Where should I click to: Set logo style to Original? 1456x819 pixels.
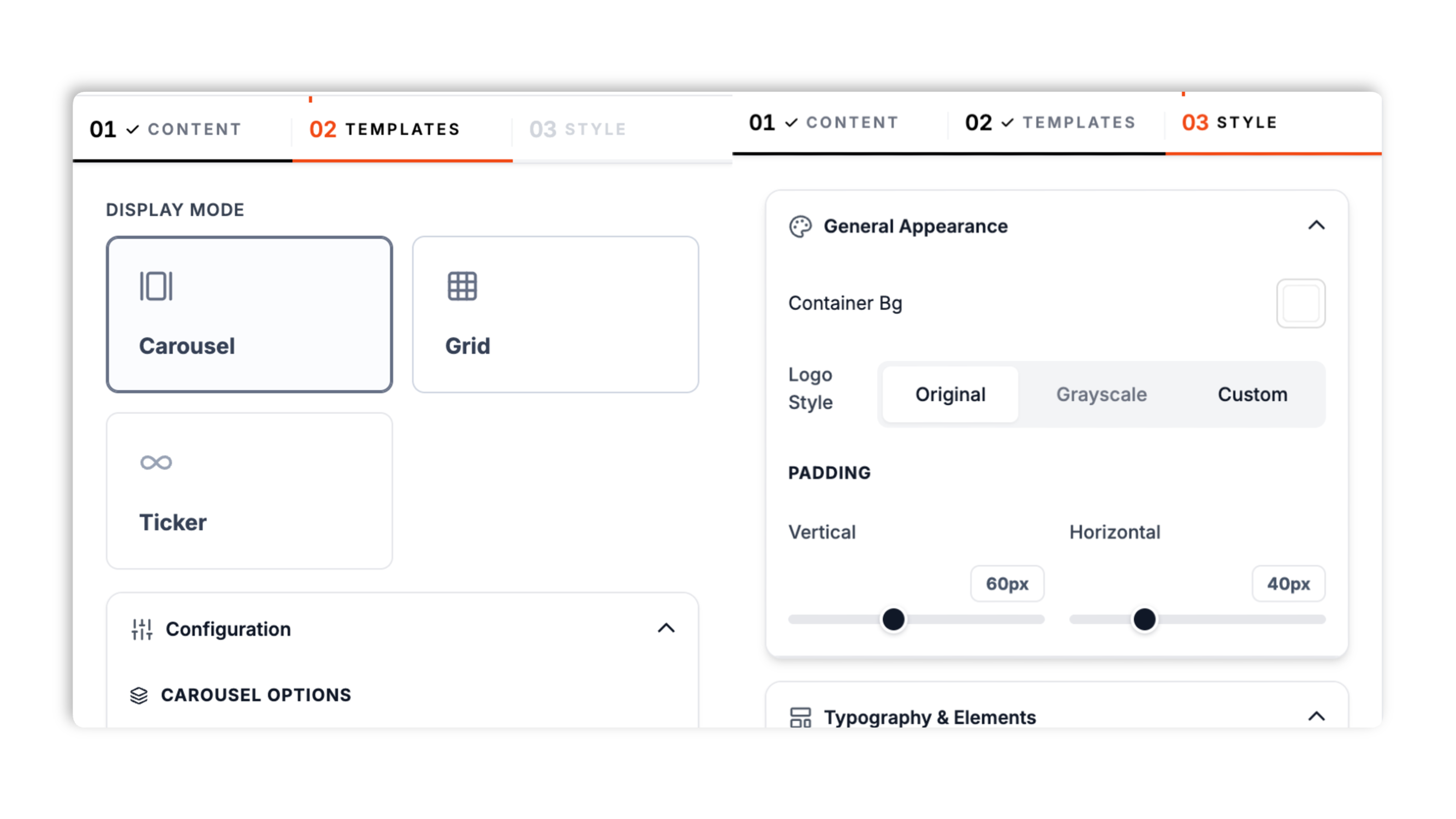coord(950,395)
